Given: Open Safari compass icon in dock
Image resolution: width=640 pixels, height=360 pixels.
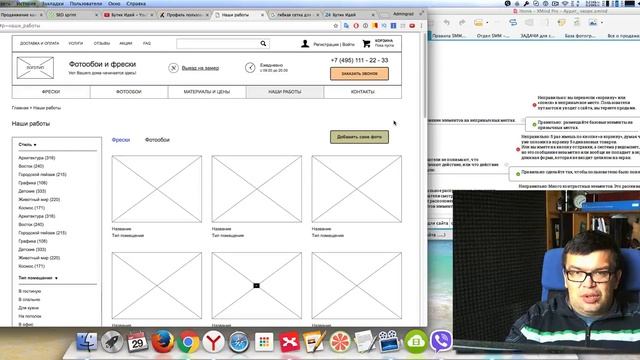Looking at the screenshot, I should point(239,342).
